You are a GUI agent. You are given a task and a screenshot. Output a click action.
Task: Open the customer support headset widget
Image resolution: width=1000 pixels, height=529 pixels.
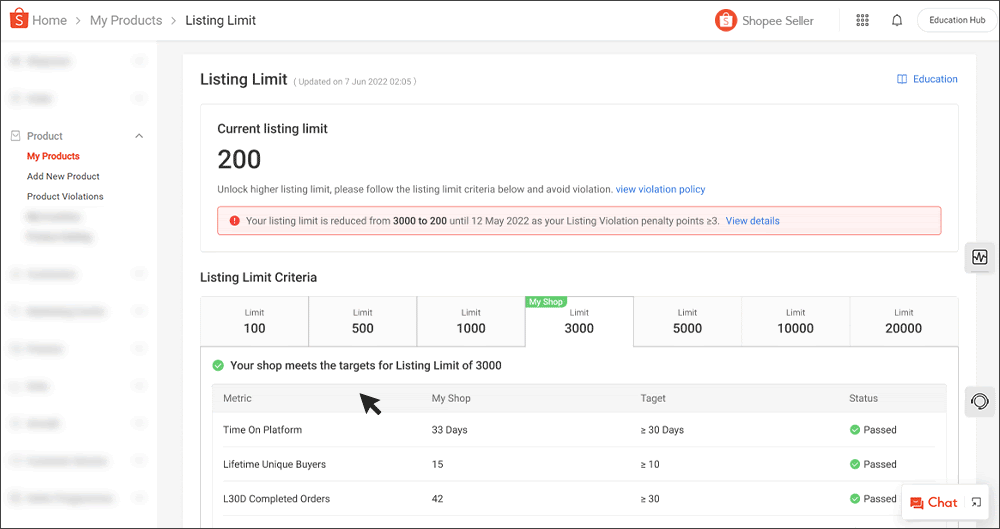[x=980, y=401]
